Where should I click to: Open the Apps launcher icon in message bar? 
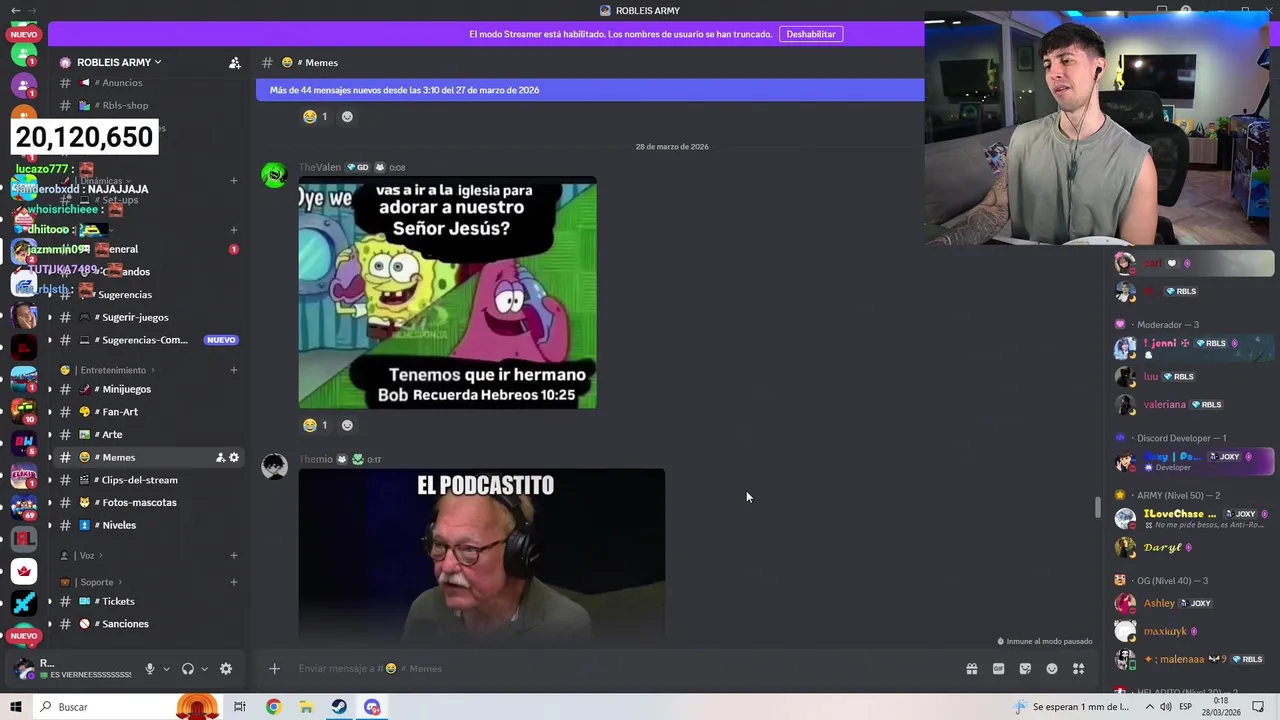coord(1079,669)
